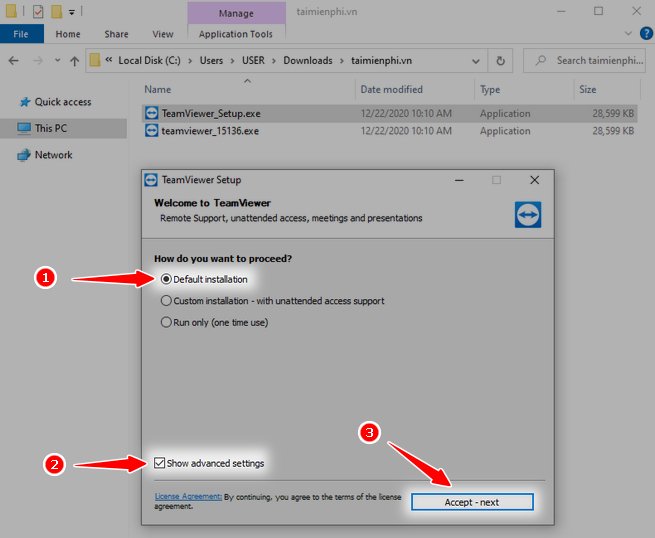
Task: Expand hidden path chevron before Local Disk
Action: 109,60
